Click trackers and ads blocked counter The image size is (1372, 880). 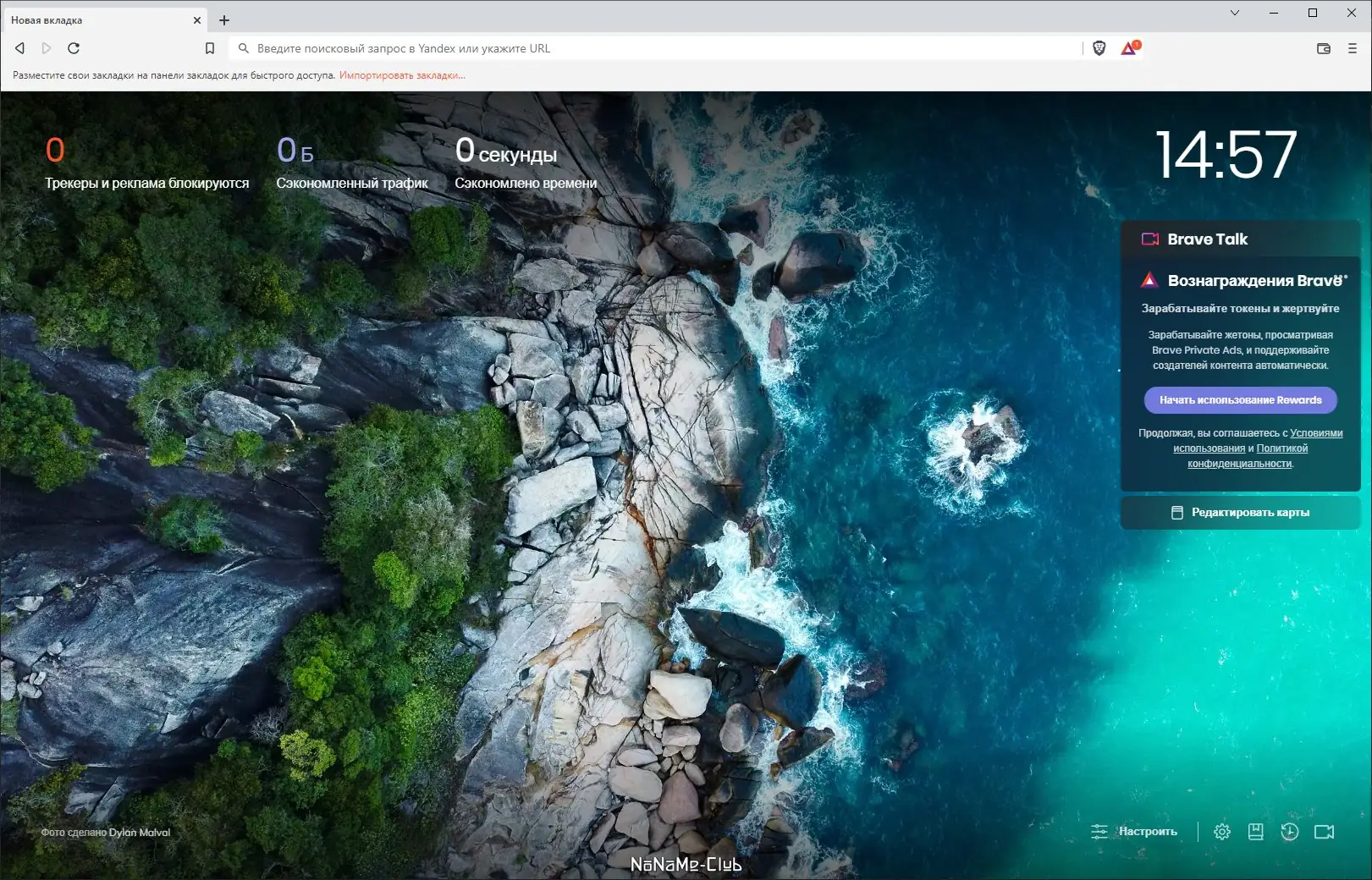[146, 163]
